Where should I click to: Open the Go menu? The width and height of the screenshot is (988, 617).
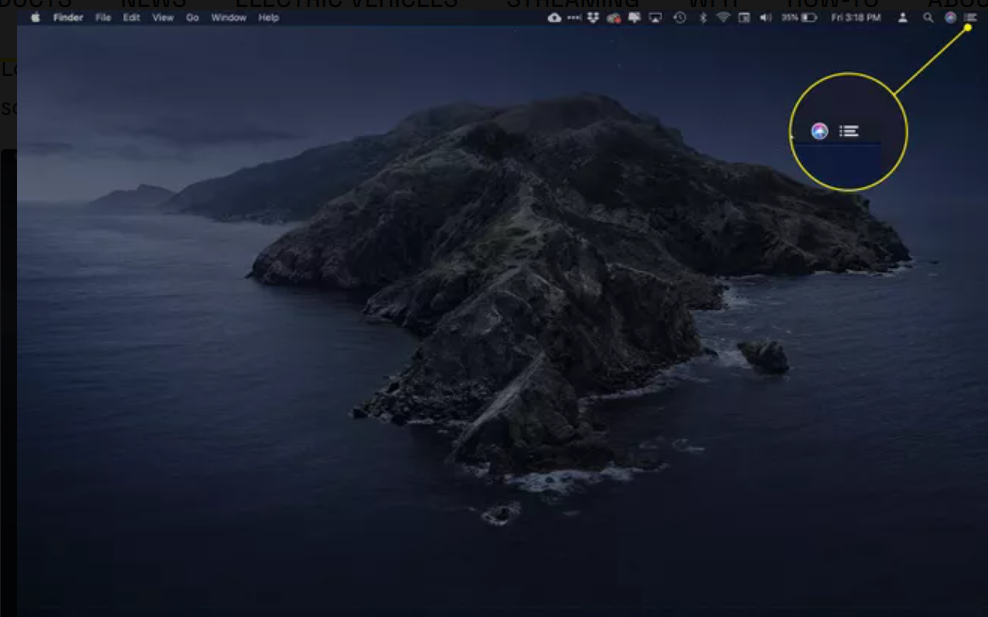(192, 18)
